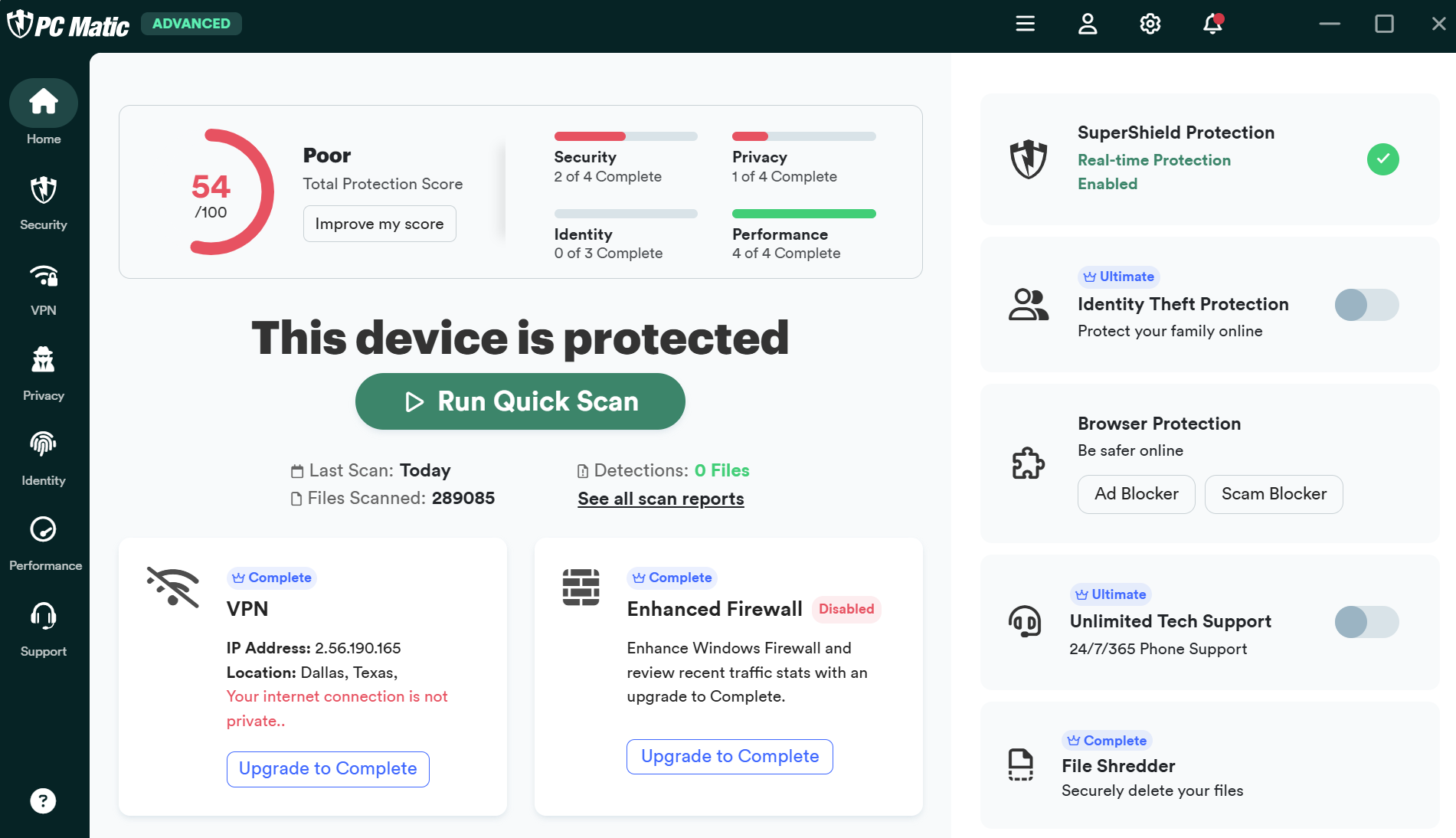Open See all scan reports link
The height and width of the screenshot is (838, 1456).
point(661,499)
